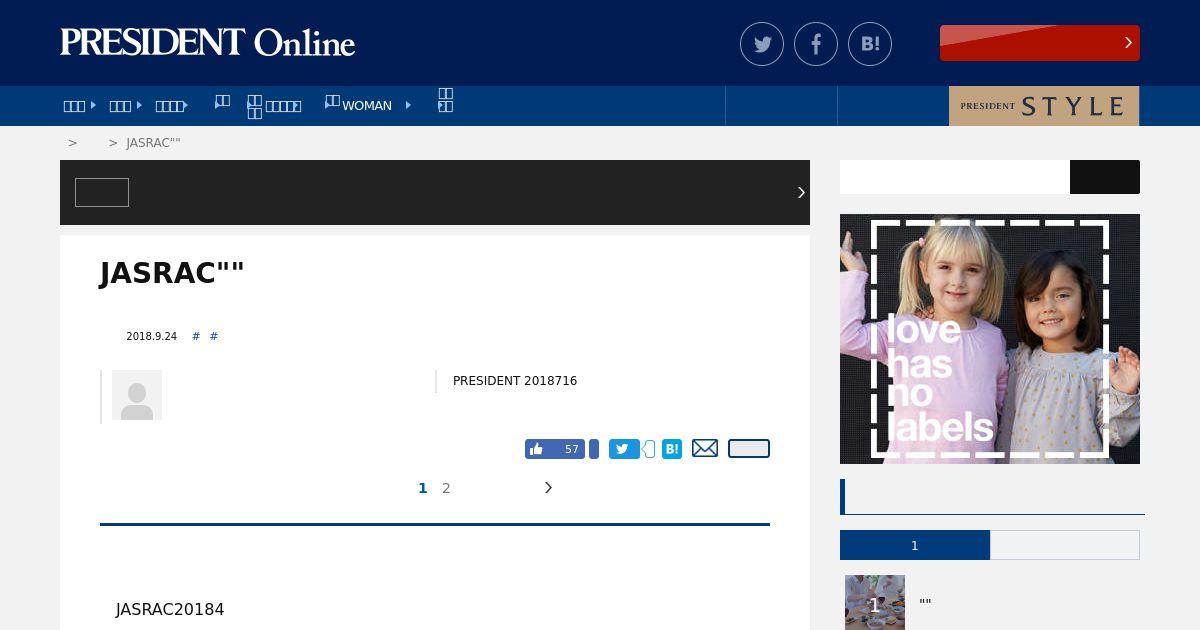Open Twitter from the header circle icon
This screenshot has width=1200, height=630.
pos(762,44)
